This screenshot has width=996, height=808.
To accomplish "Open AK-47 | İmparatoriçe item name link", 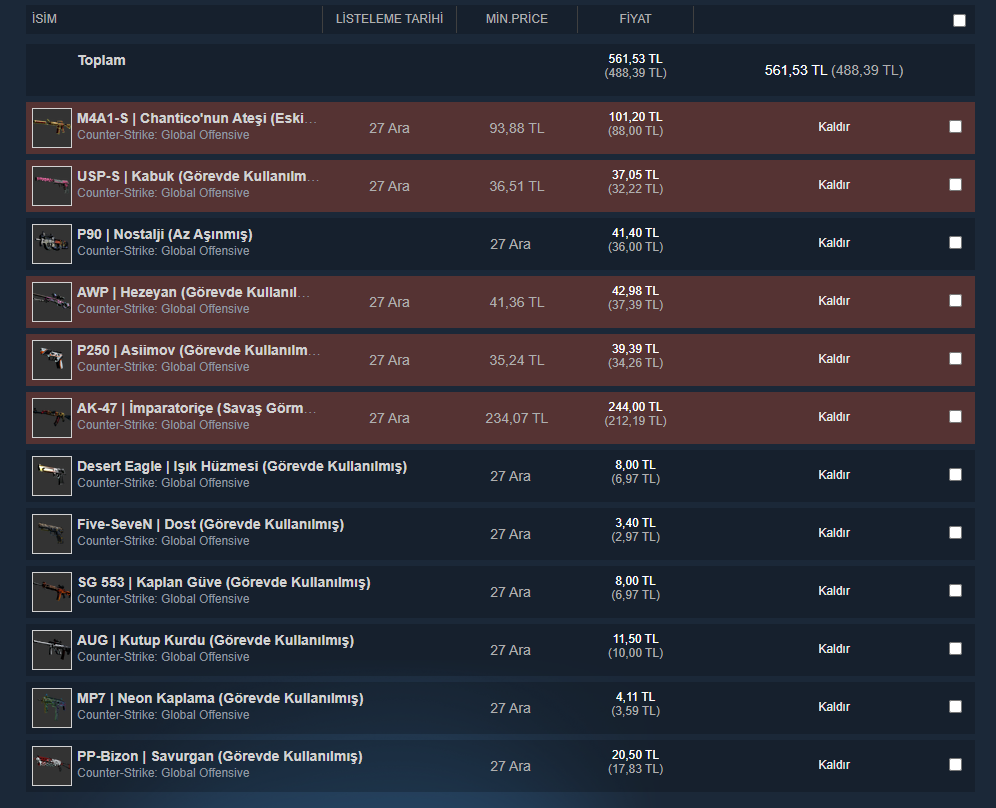I will click(196, 408).
